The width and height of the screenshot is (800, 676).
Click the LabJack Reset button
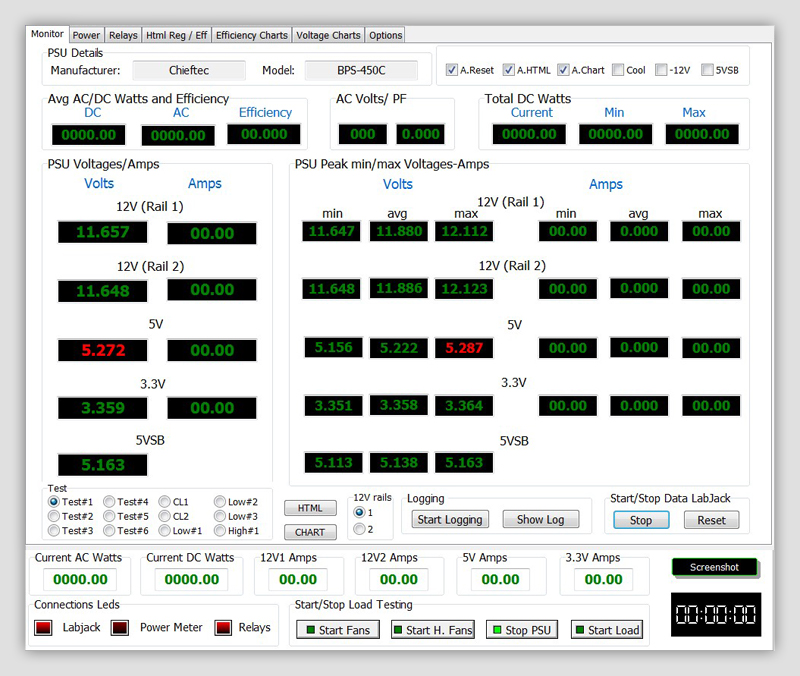pyautogui.click(x=711, y=520)
